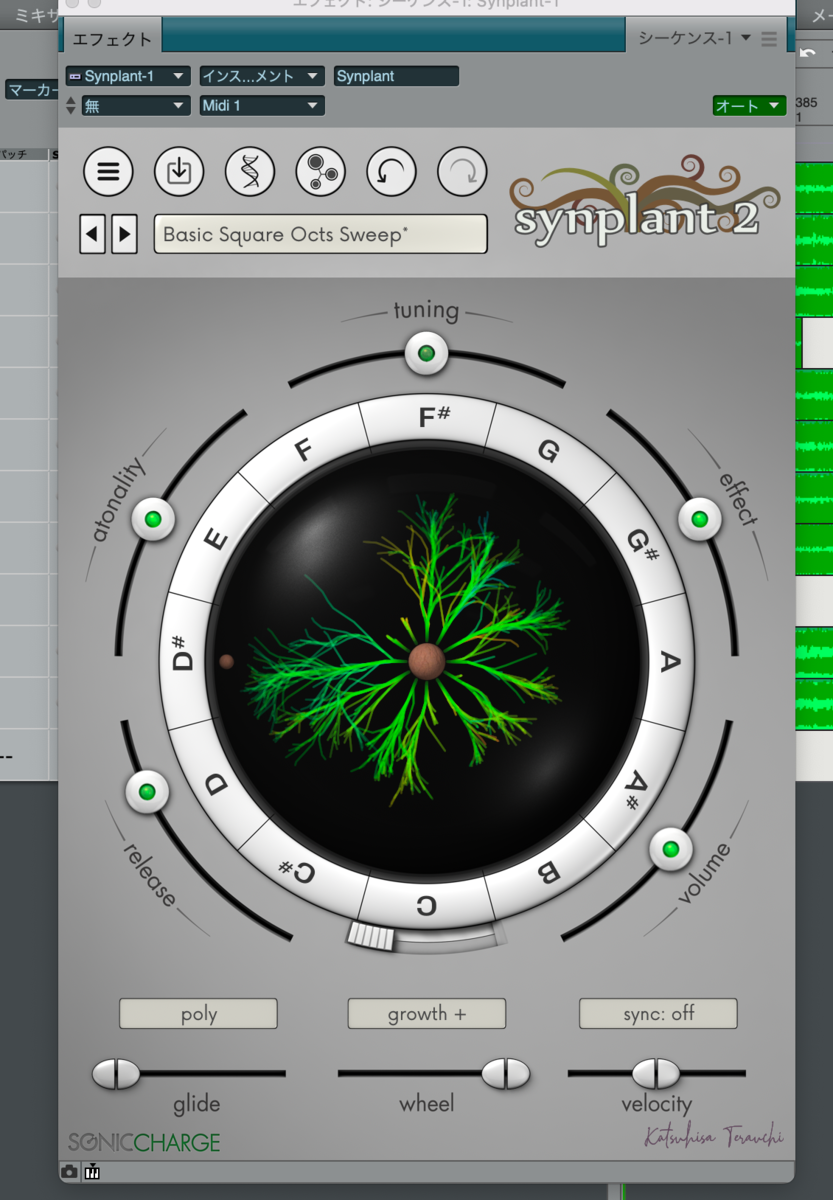Open the DNA editor helix icon

250,172
